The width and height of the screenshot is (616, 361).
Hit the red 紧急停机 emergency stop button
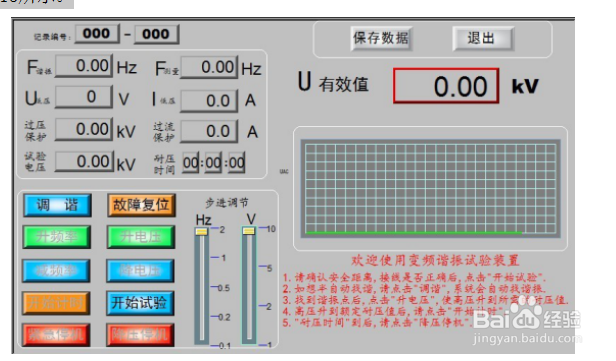pos(56,335)
